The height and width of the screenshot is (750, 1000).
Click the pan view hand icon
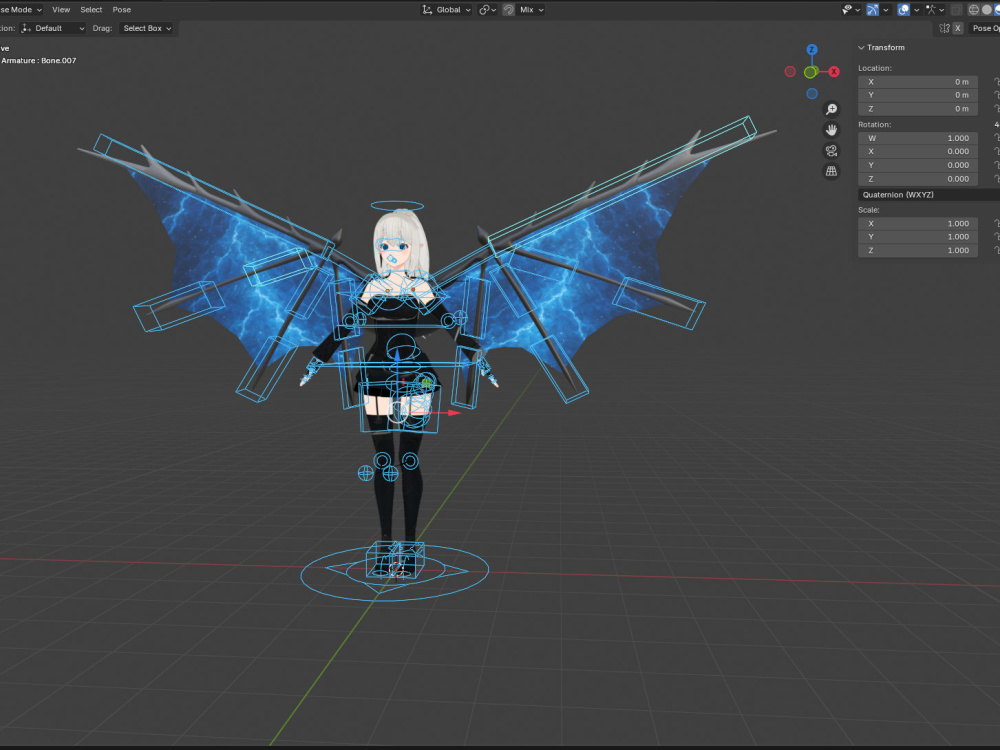(x=831, y=130)
